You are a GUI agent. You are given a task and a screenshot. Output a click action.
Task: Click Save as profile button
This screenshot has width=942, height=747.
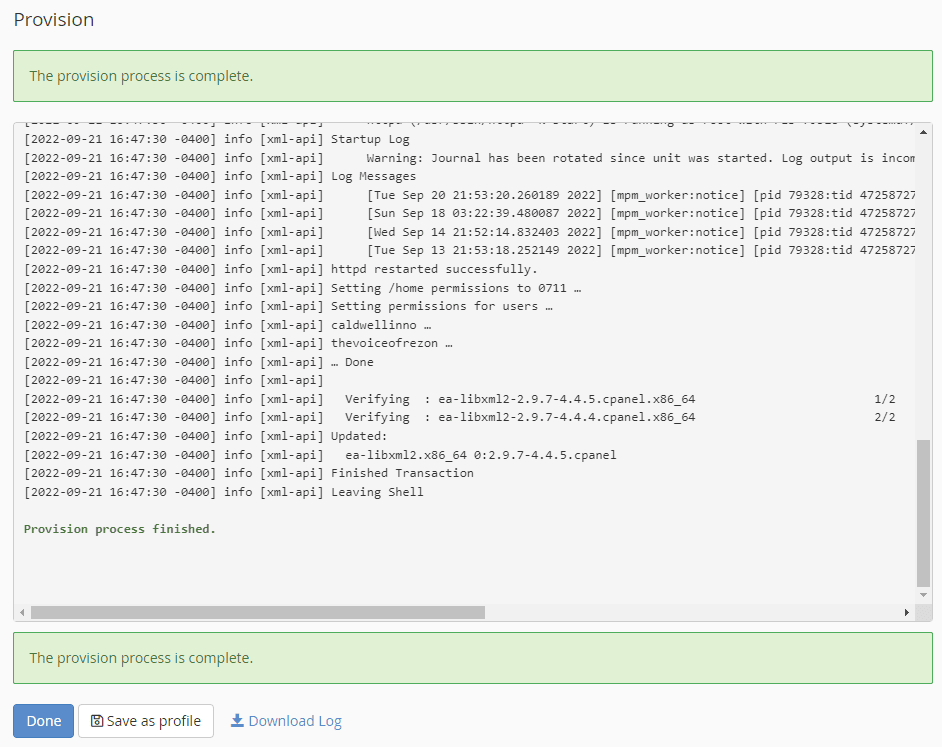point(146,721)
